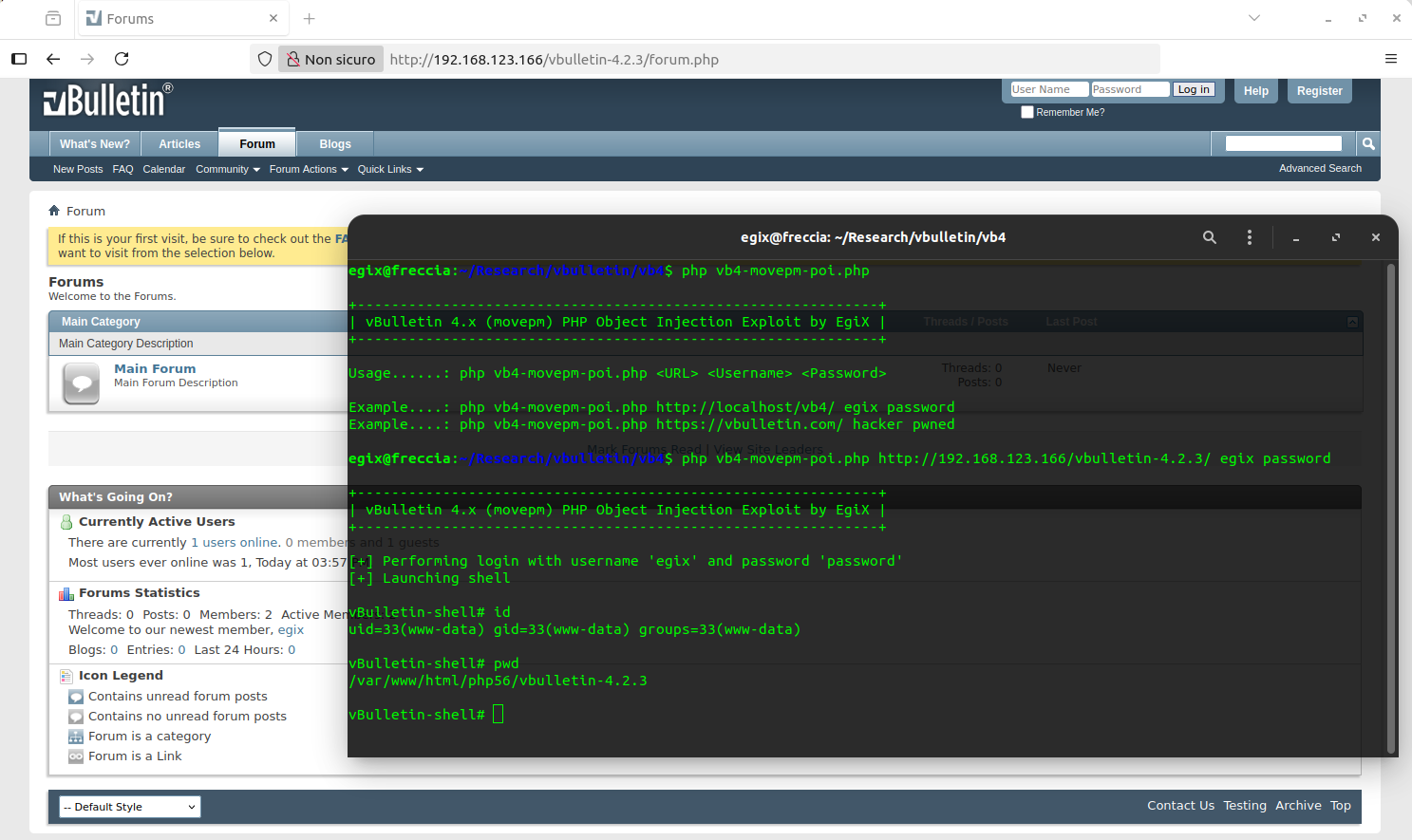
Task: Open newest member egix profile link
Action: (291, 630)
